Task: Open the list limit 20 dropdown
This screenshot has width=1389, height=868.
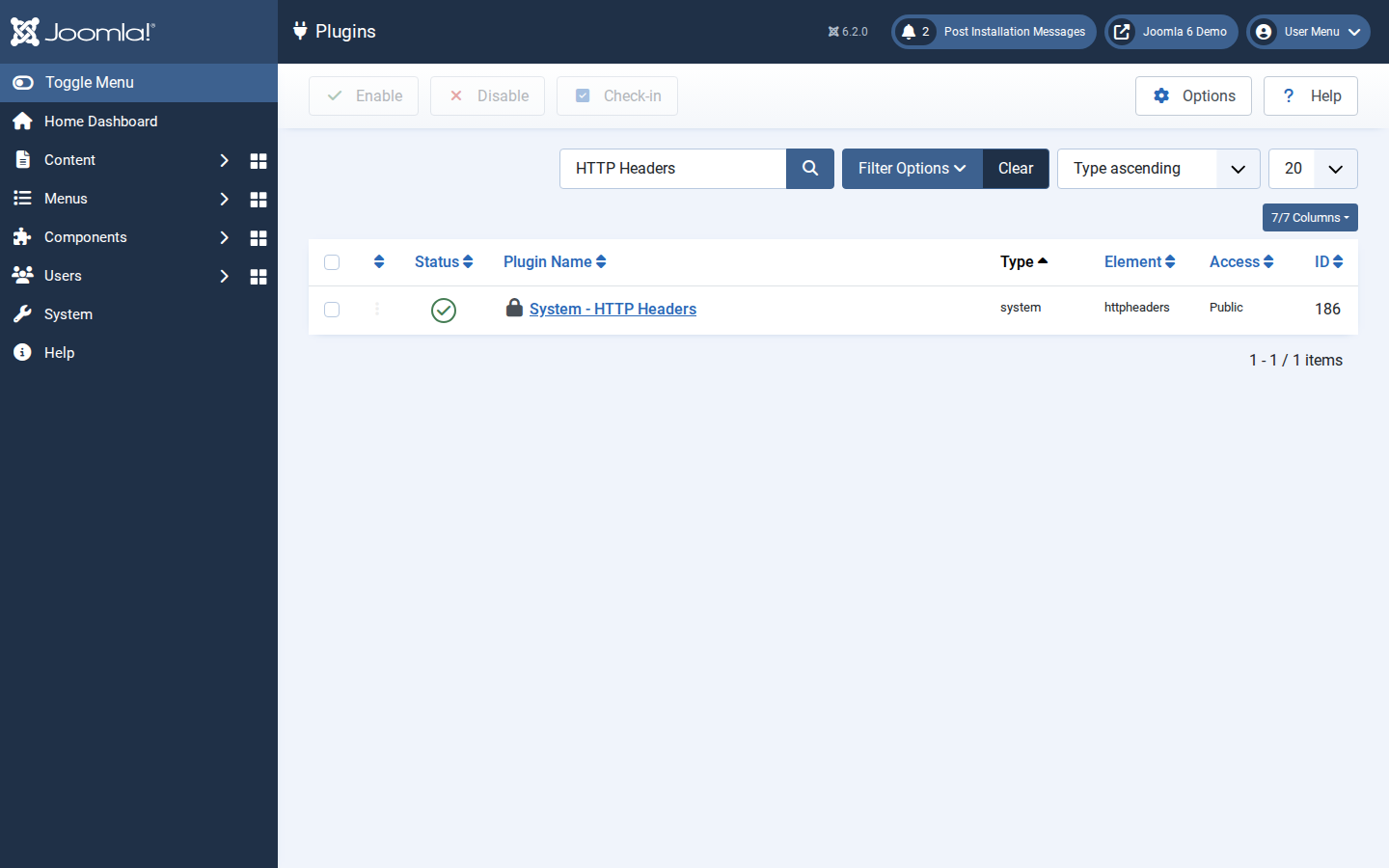Action: coord(1313,169)
